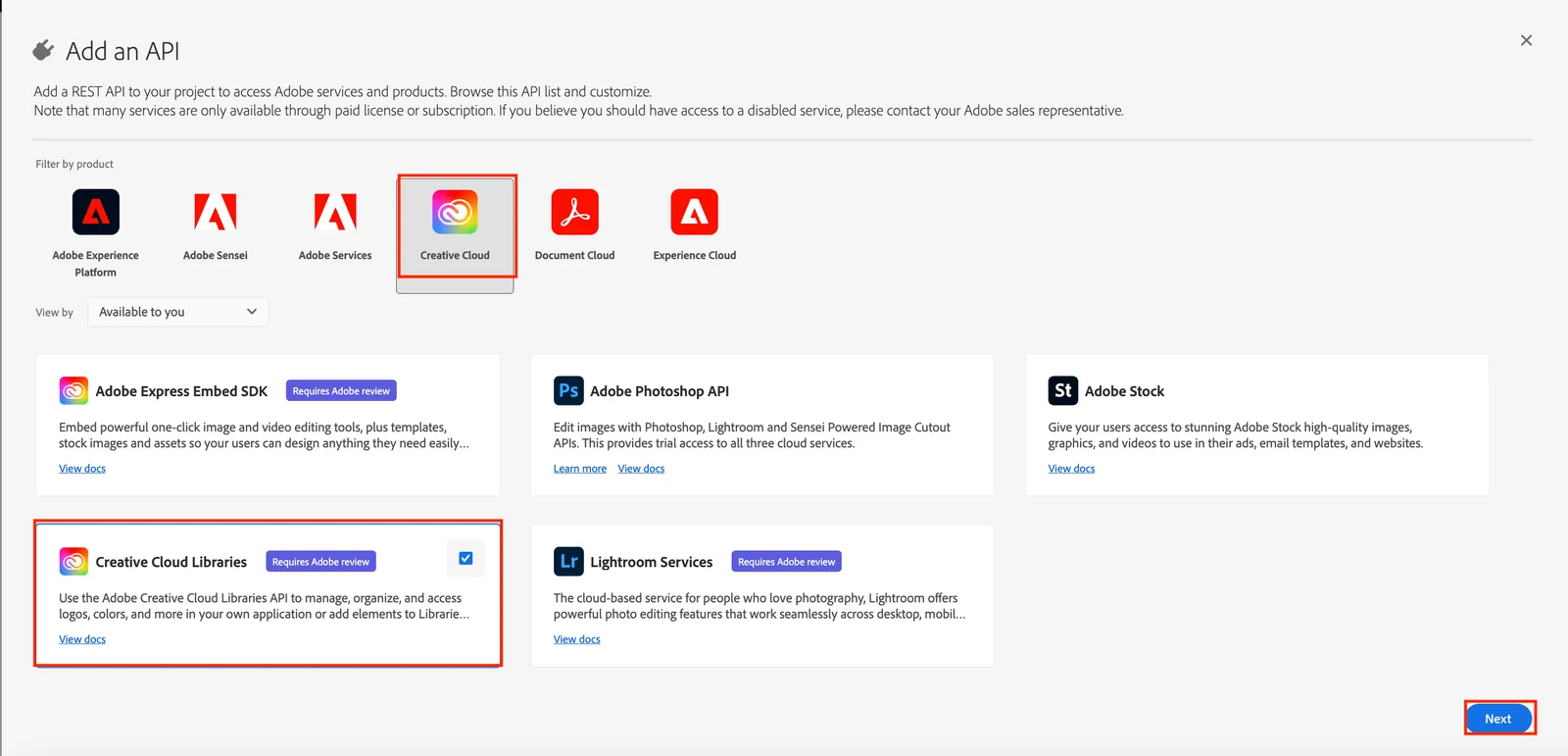This screenshot has width=1568, height=756.
Task: Click the Add an API heading
Action: click(x=122, y=51)
